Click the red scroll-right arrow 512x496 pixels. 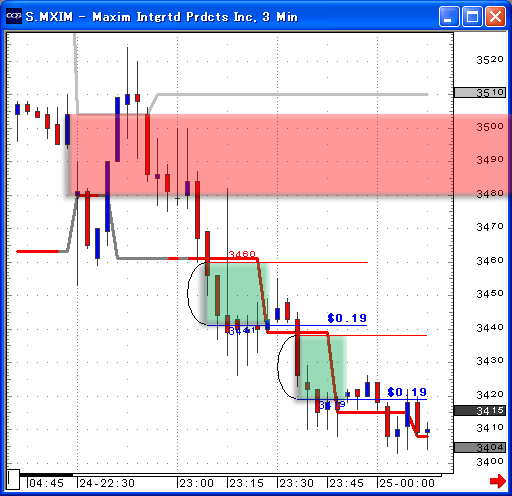(498, 481)
